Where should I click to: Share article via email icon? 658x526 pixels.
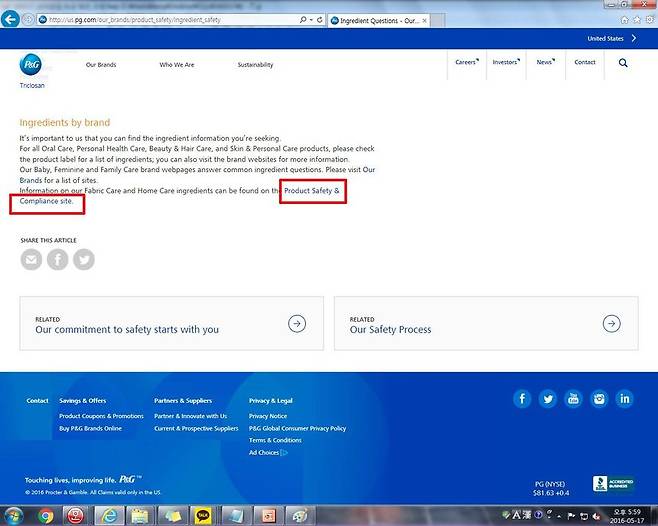pos(32,260)
